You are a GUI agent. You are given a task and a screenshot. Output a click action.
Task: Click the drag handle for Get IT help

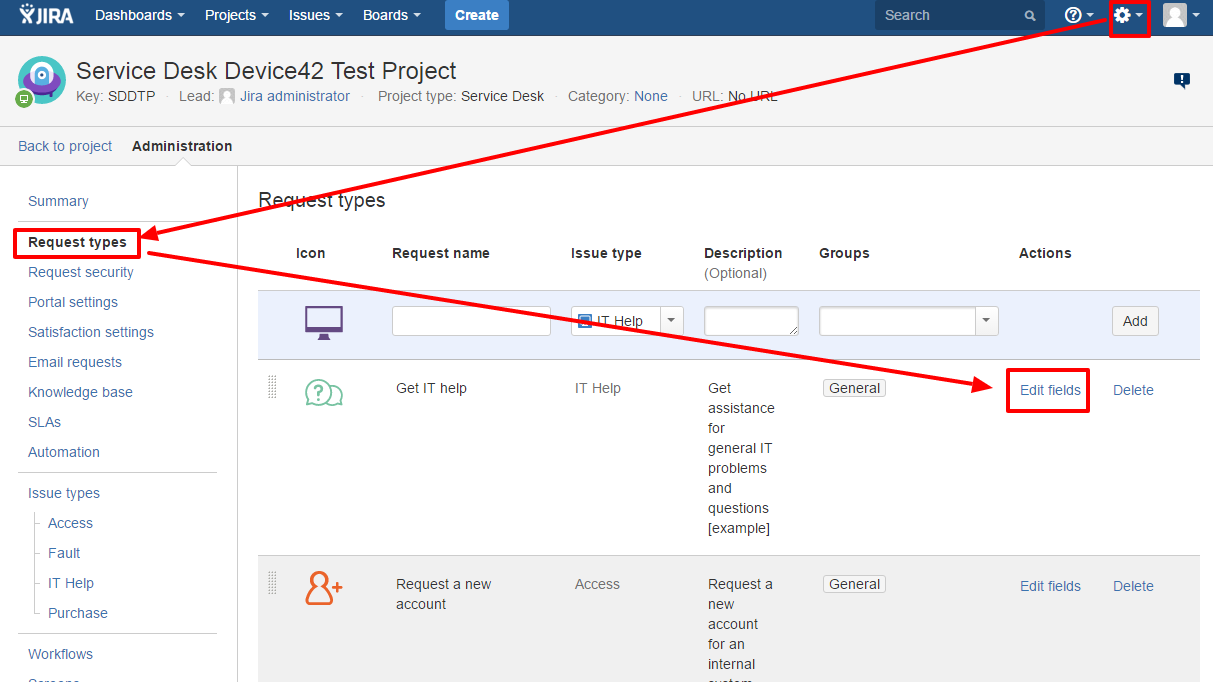(x=272, y=388)
